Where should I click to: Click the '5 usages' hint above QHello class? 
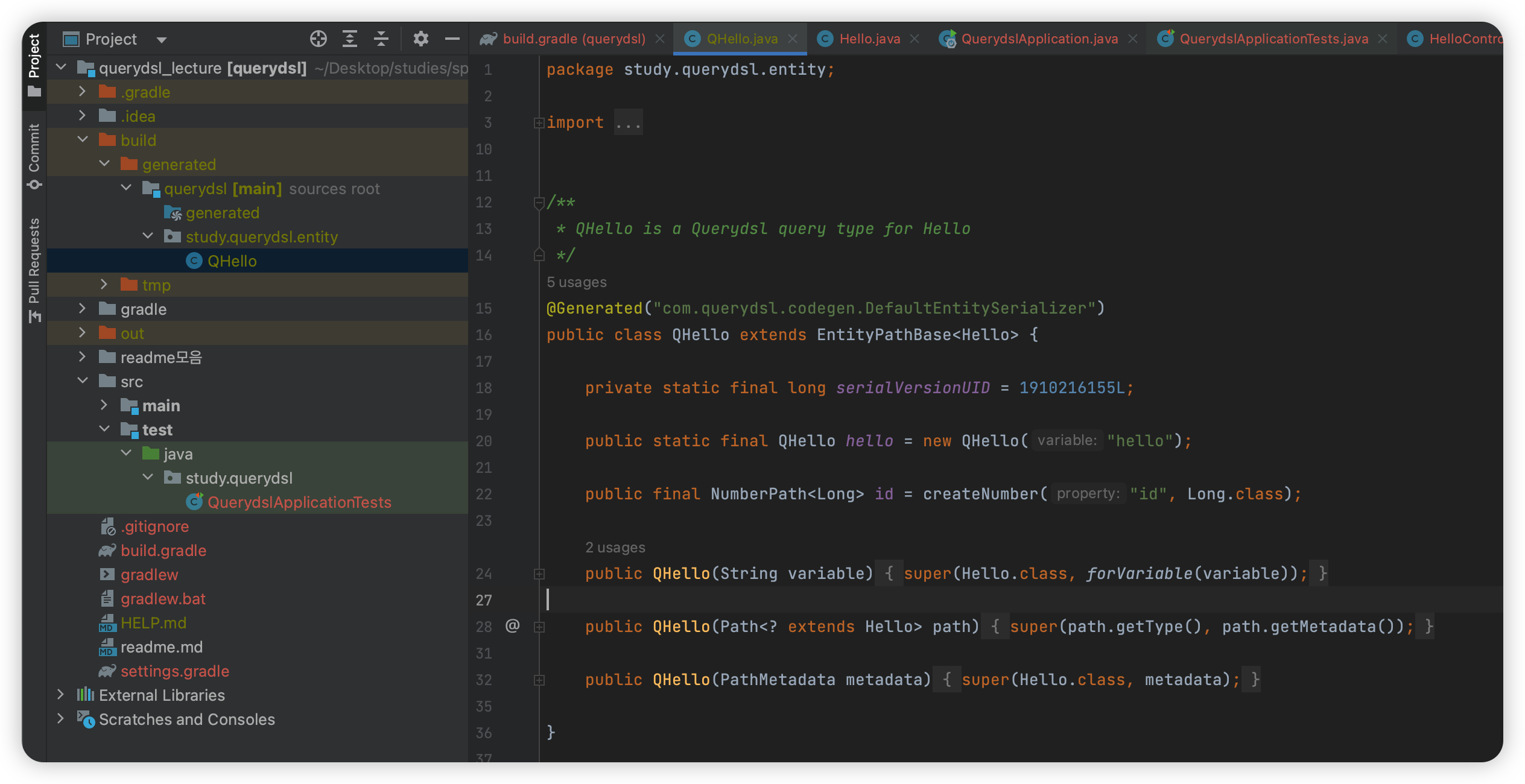(576, 282)
